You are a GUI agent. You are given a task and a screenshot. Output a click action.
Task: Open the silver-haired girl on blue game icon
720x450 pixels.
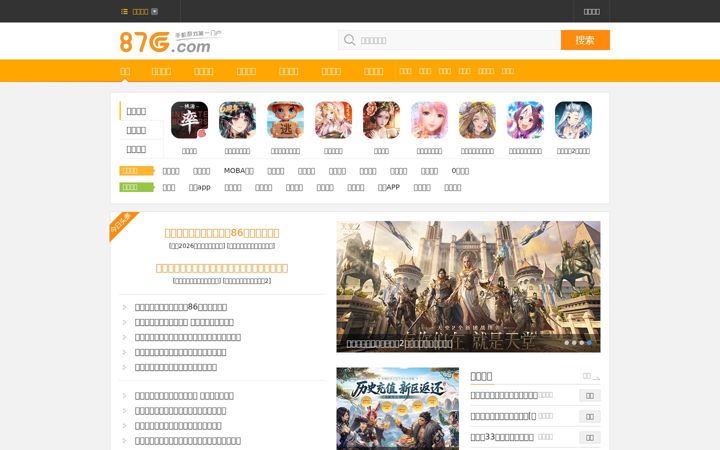pos(573,120)
